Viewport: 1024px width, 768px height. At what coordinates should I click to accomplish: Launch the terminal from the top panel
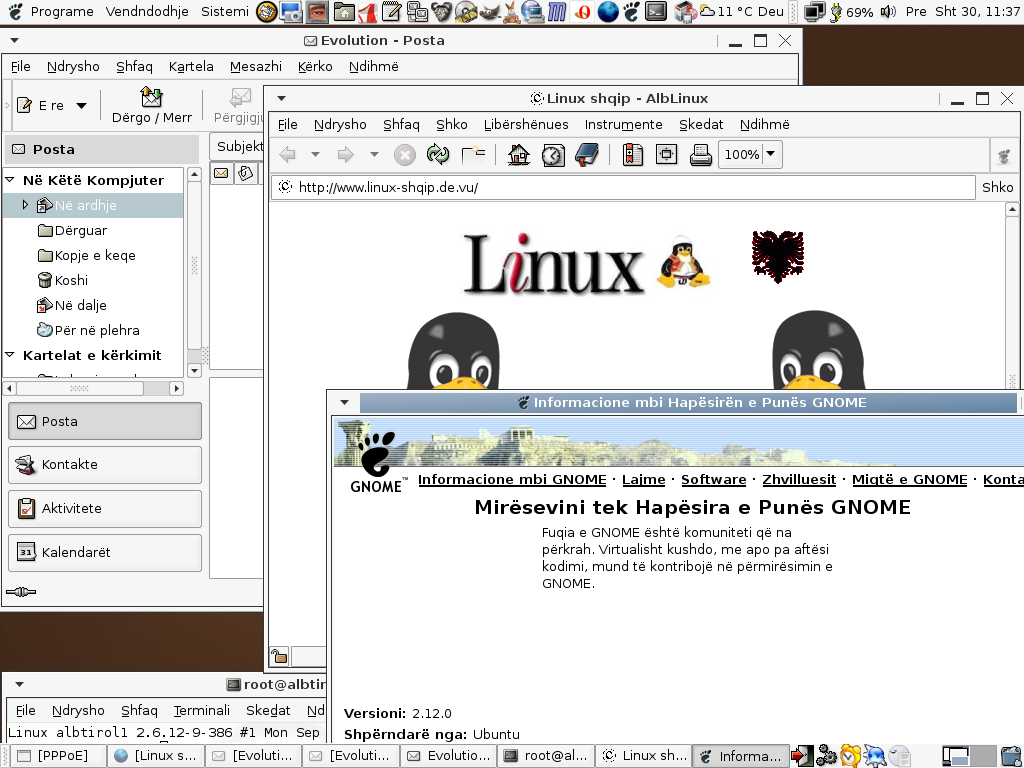656,11
